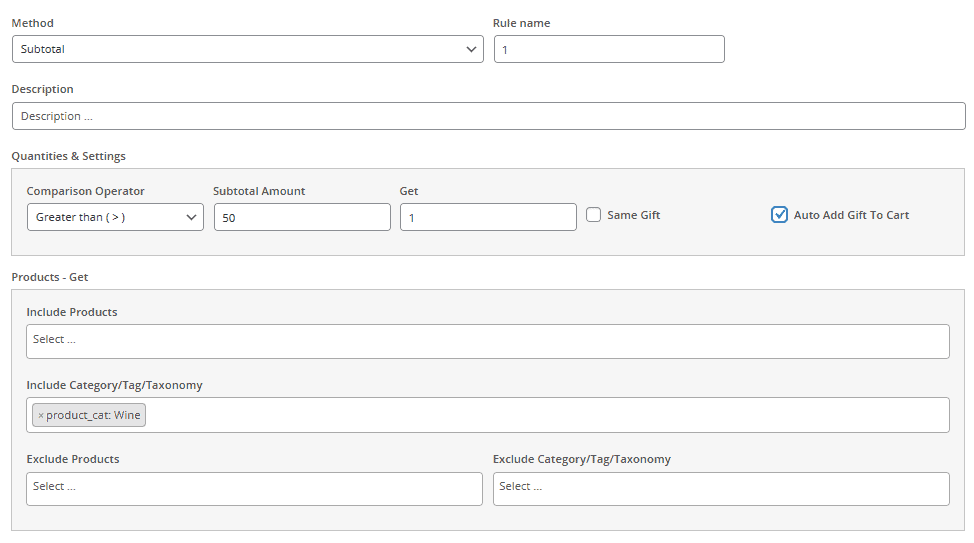The width and height of the screenshot is (974, 543).
Task: Select the Get quantity input
Action: coord(487,217)
